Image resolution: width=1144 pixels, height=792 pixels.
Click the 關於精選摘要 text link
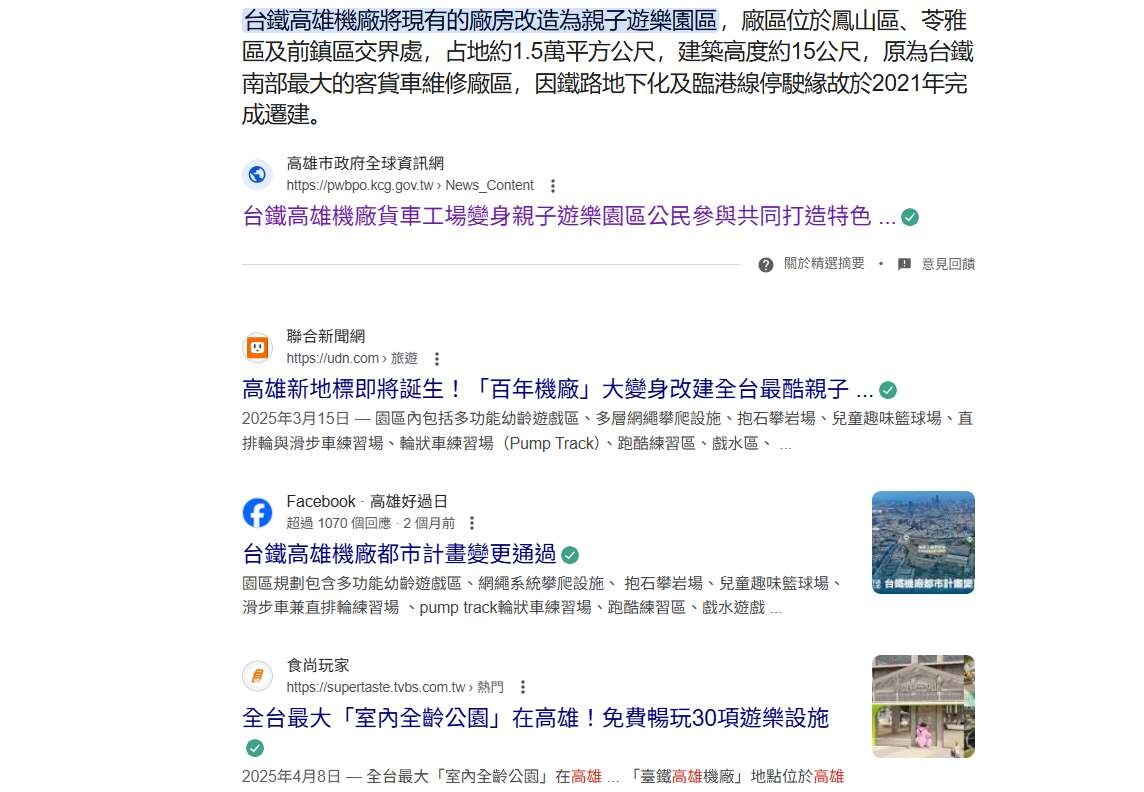pyautogui.click(x=824, y=263)
